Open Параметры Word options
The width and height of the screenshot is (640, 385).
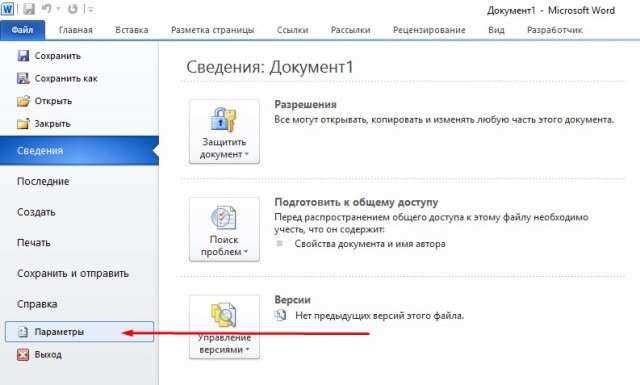tap(79, 332)
